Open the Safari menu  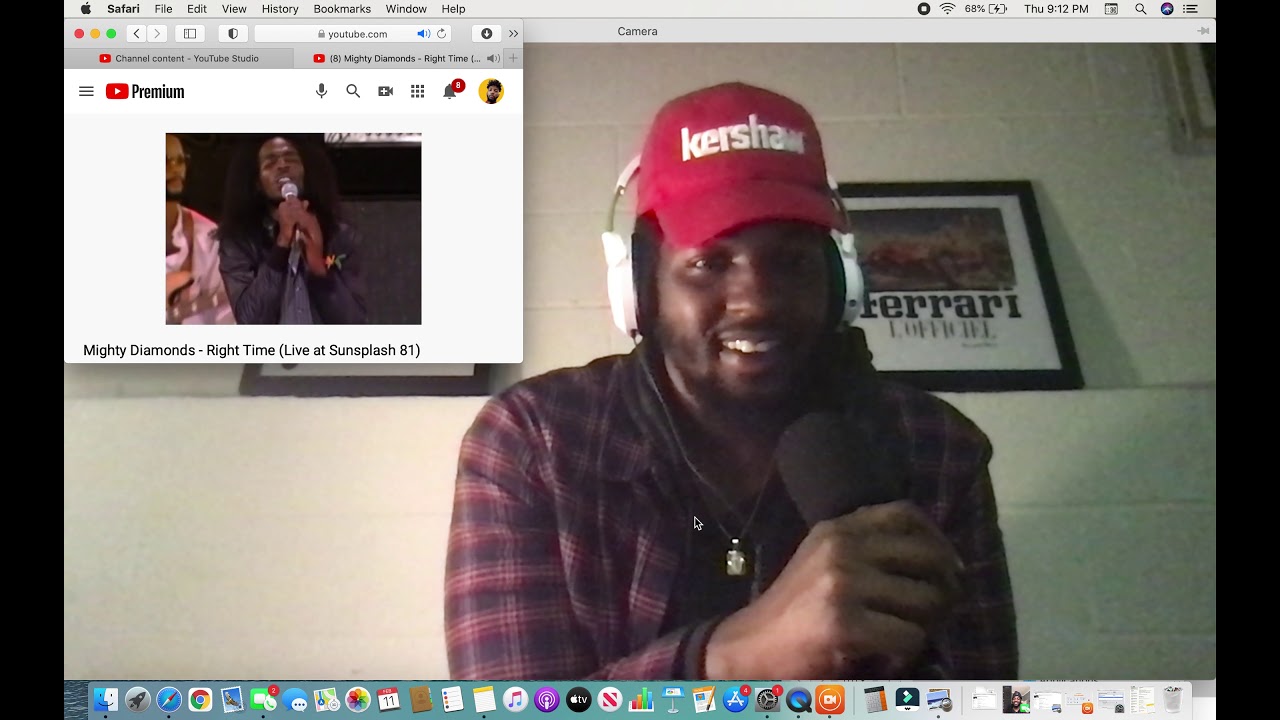[x=123, y=9]
